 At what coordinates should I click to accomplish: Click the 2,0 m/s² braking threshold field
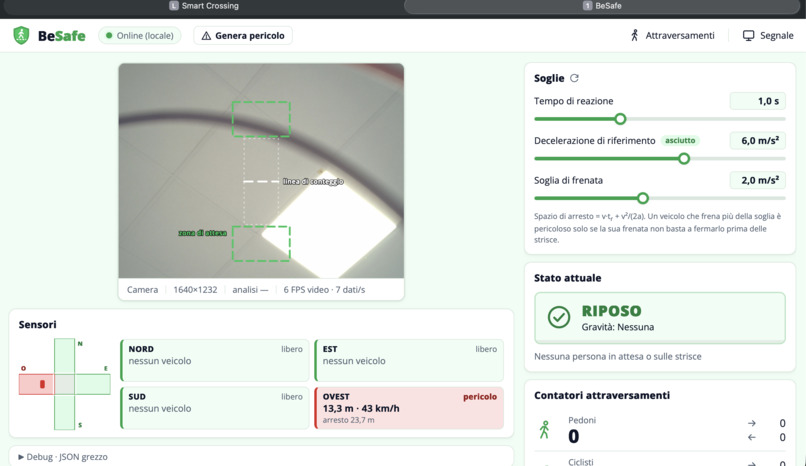tap(758, 180)
